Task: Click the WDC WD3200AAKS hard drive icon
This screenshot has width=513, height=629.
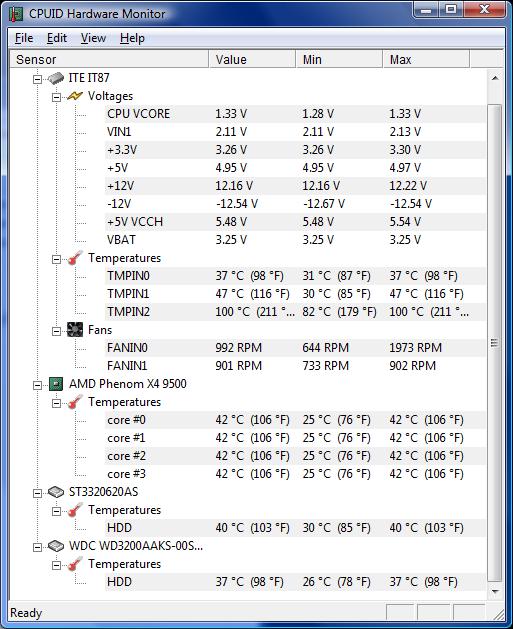Action: 56,546
